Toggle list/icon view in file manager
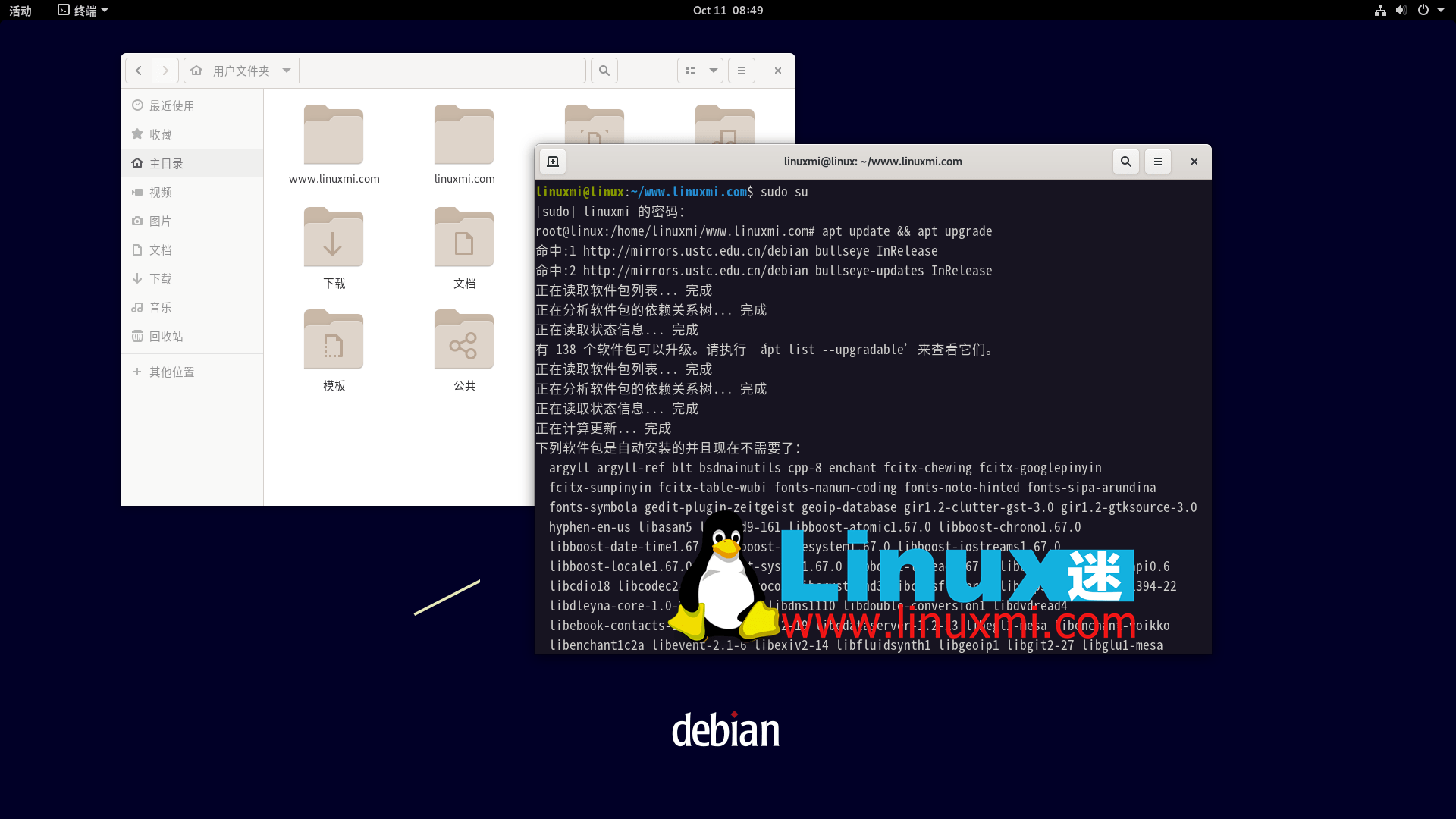 tap(690, 71)
